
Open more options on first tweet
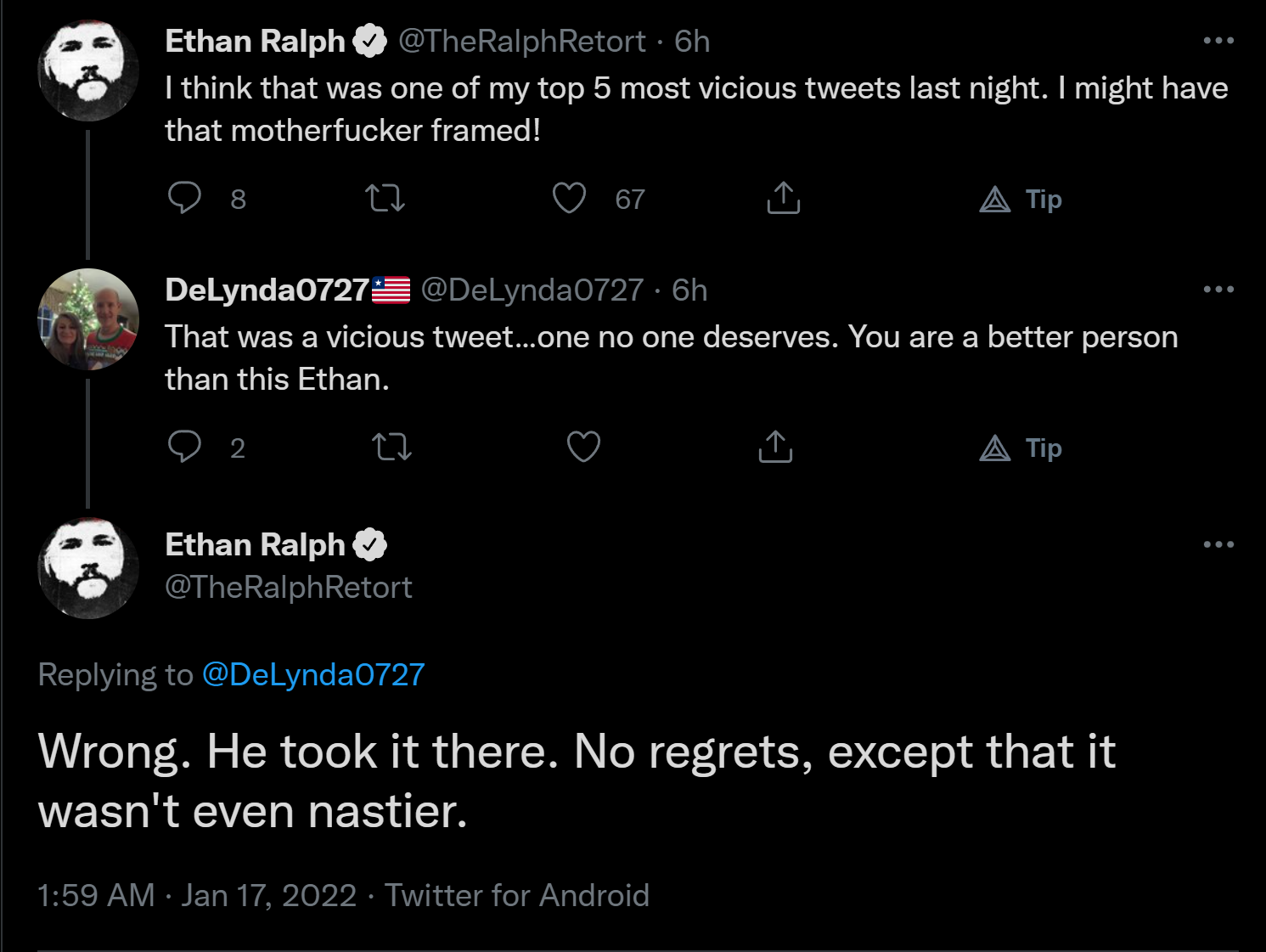[1218, 41]
